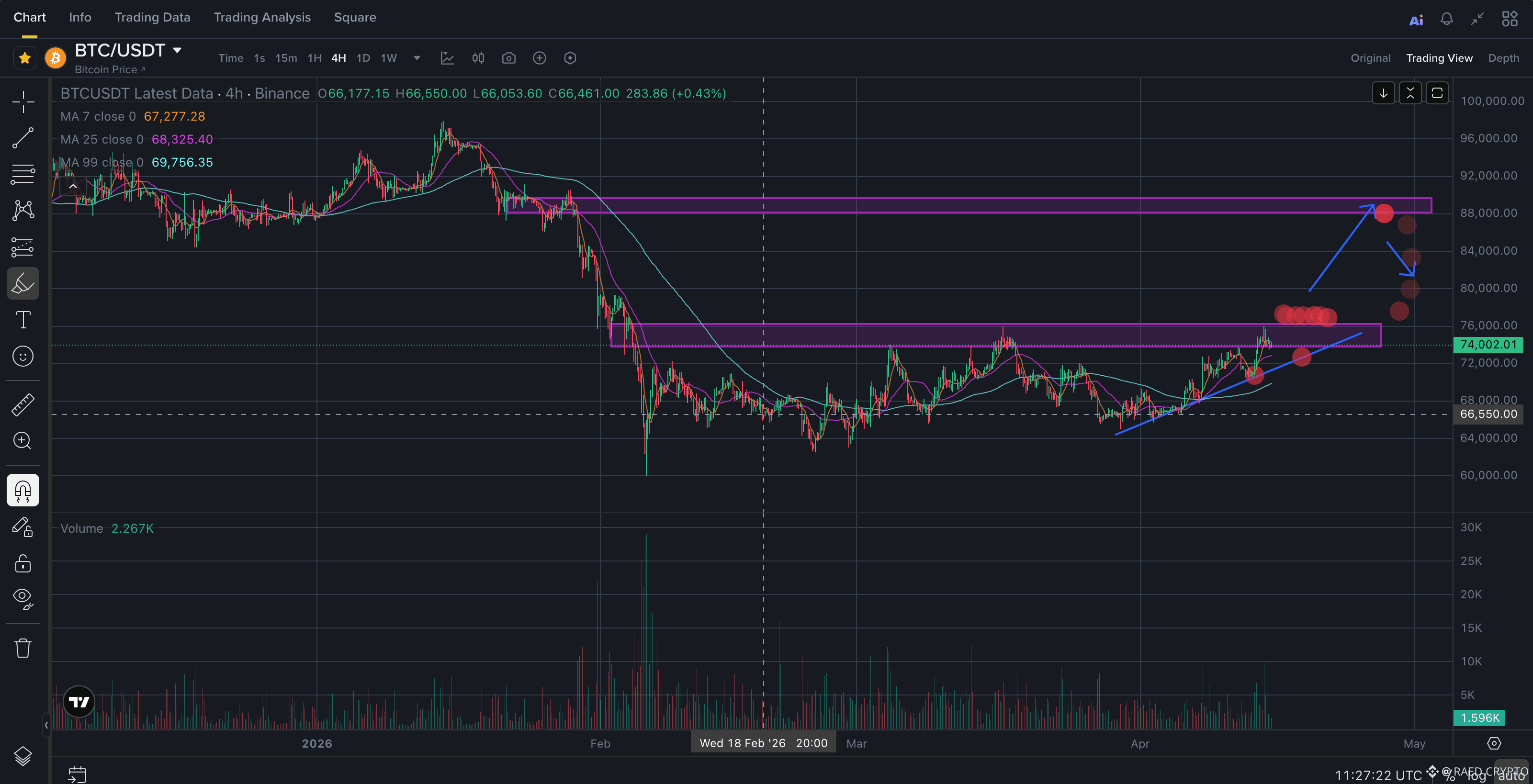The image size is (1533, 784).
Task: Toggle the log scale mode
Action: [x=1477, y=776]
